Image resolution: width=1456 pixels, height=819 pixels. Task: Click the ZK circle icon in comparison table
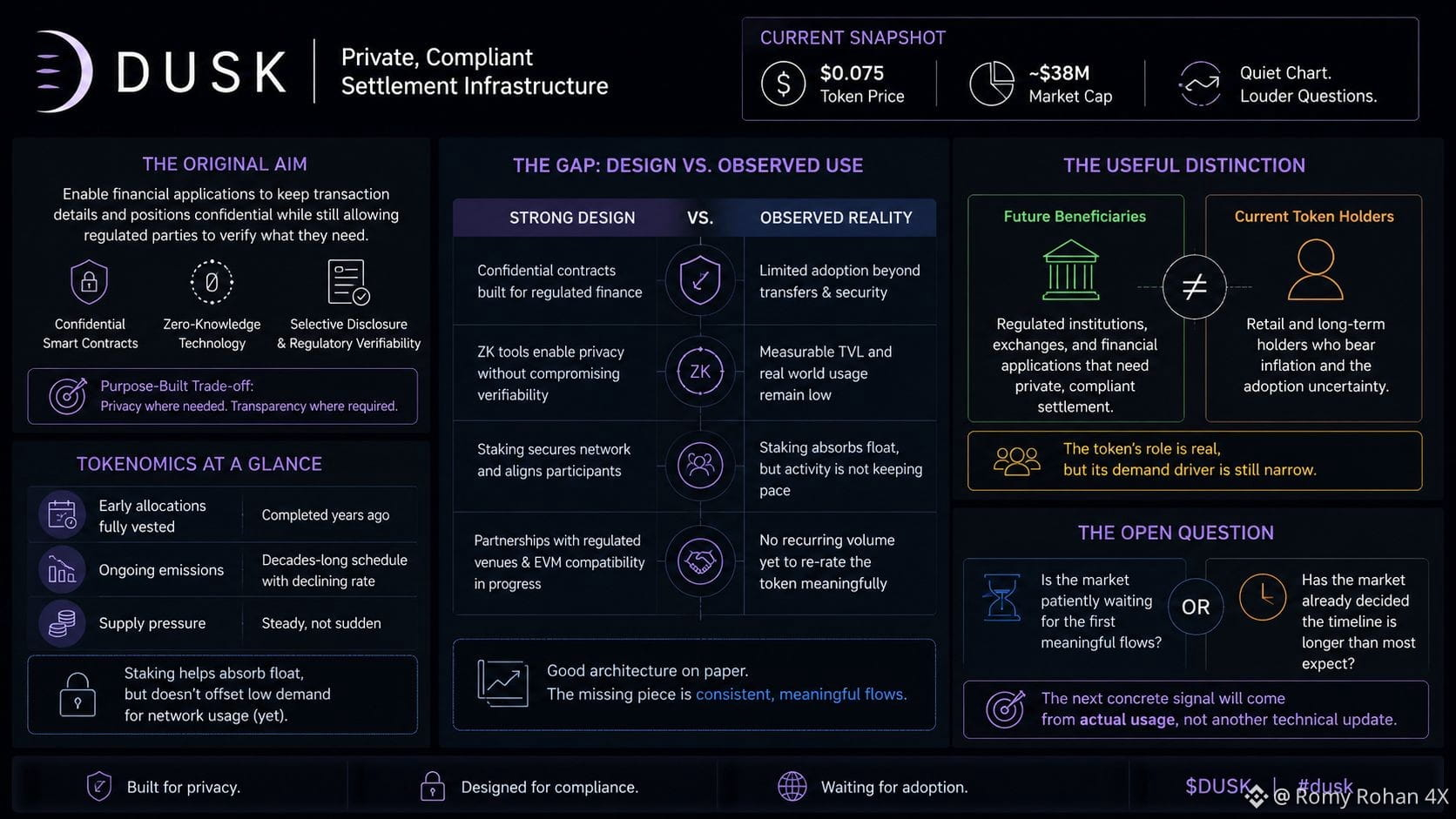[x=700, y=373]
